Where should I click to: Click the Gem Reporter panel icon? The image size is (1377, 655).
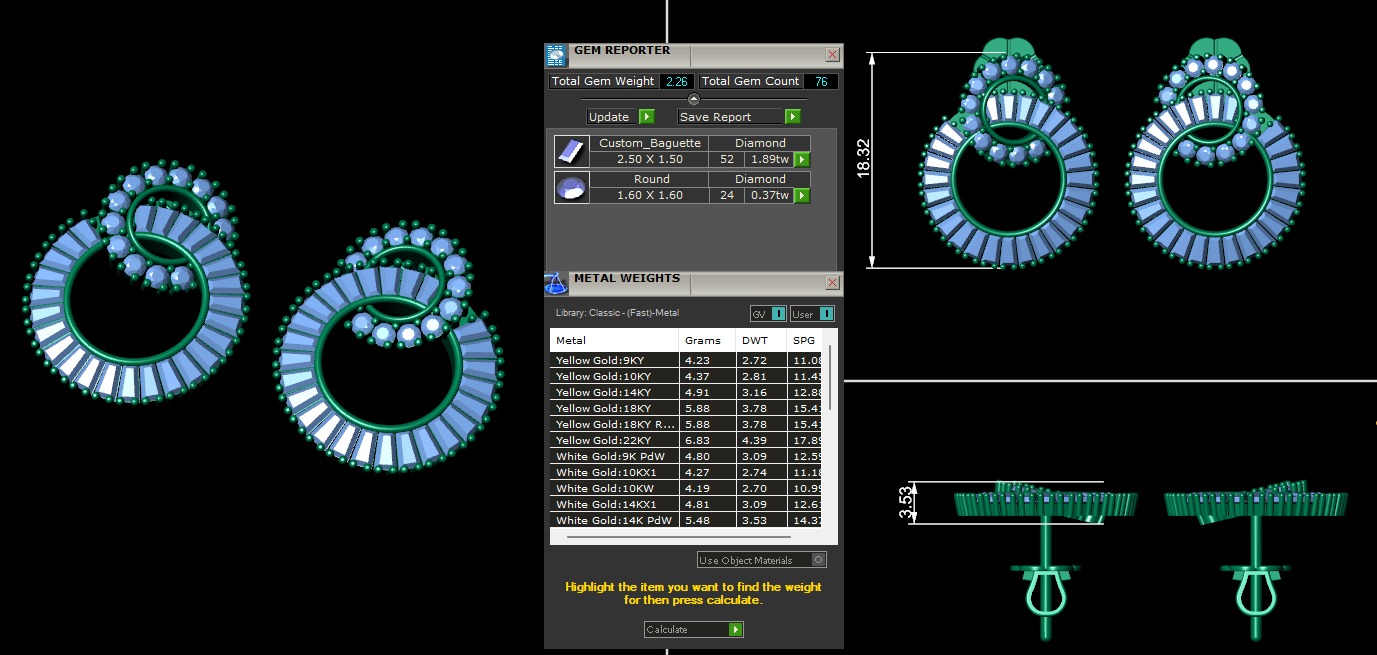pos(556,55)
